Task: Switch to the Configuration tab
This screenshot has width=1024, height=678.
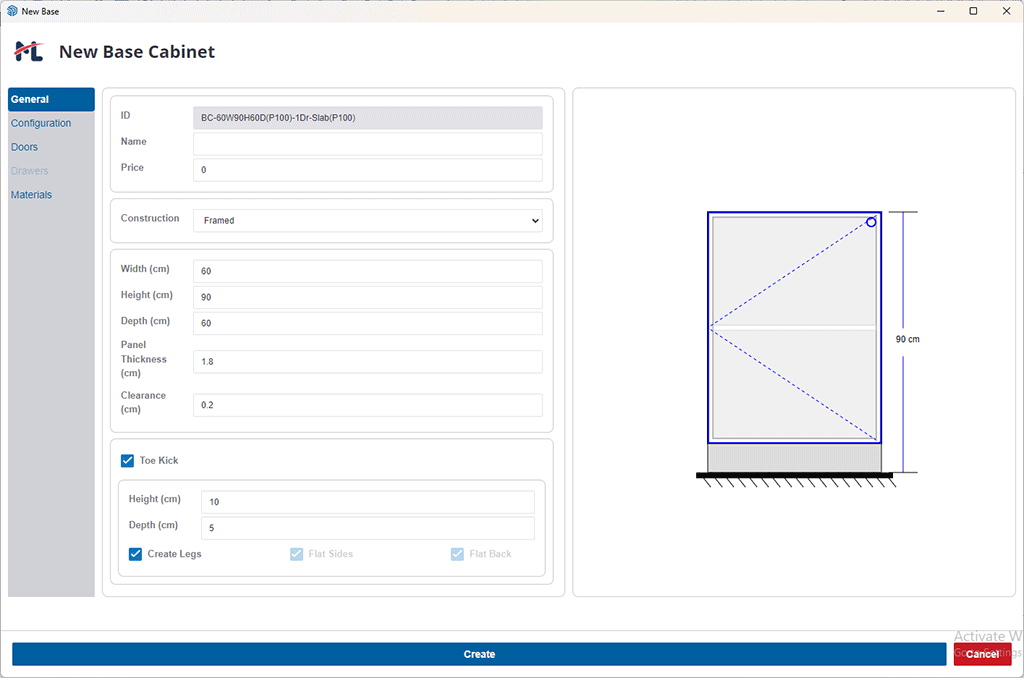Action: click(41, 123)
